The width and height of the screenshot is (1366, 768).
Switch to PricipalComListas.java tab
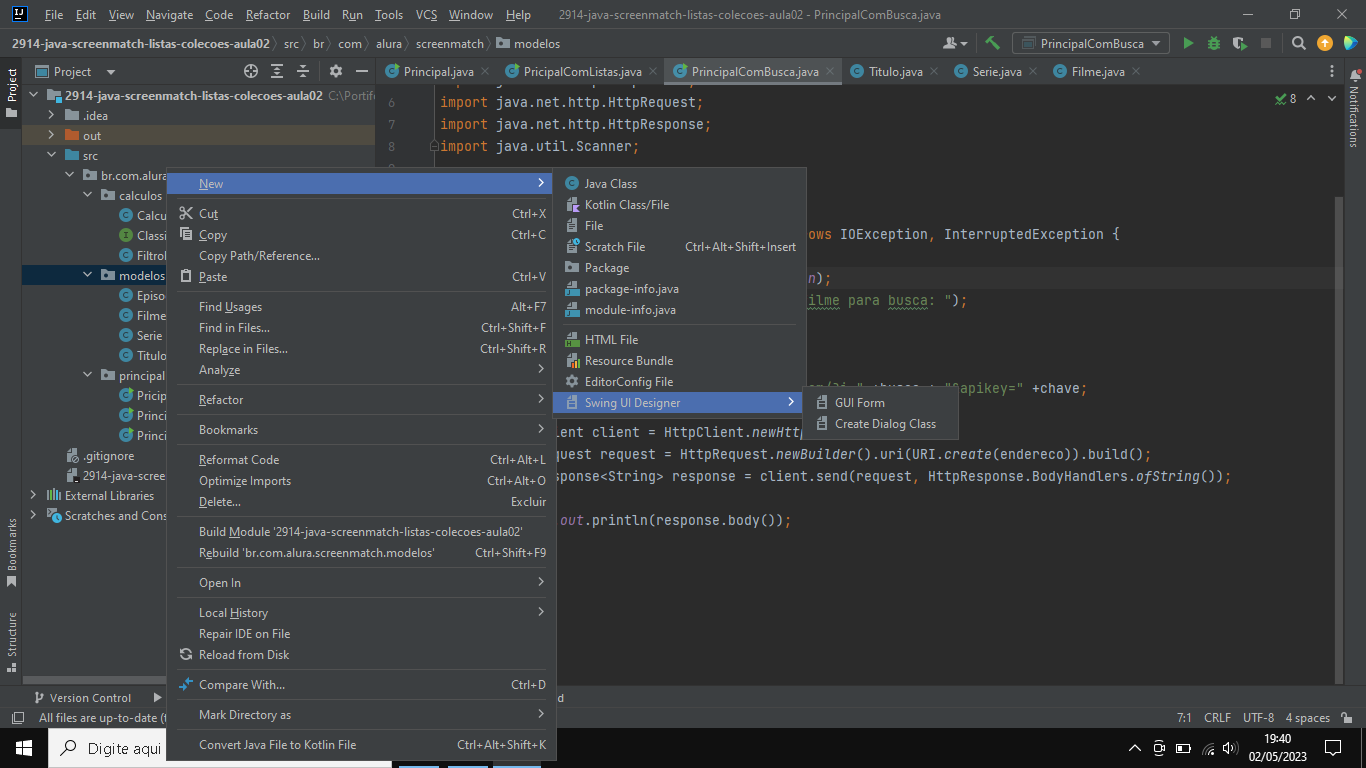(582, 72)
